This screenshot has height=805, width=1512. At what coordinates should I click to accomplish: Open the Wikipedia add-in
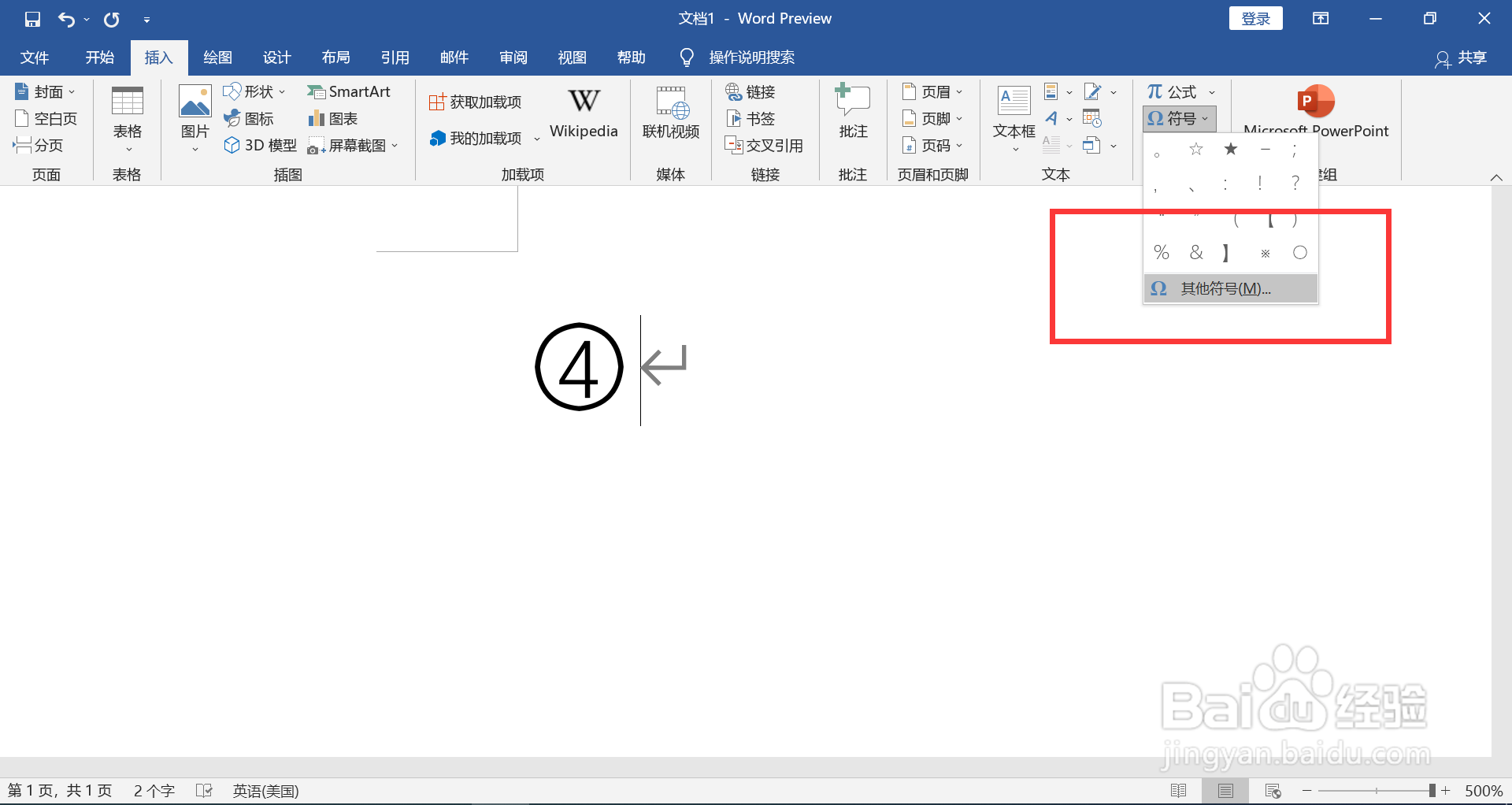pyautogui.click(x=583, y=112)
